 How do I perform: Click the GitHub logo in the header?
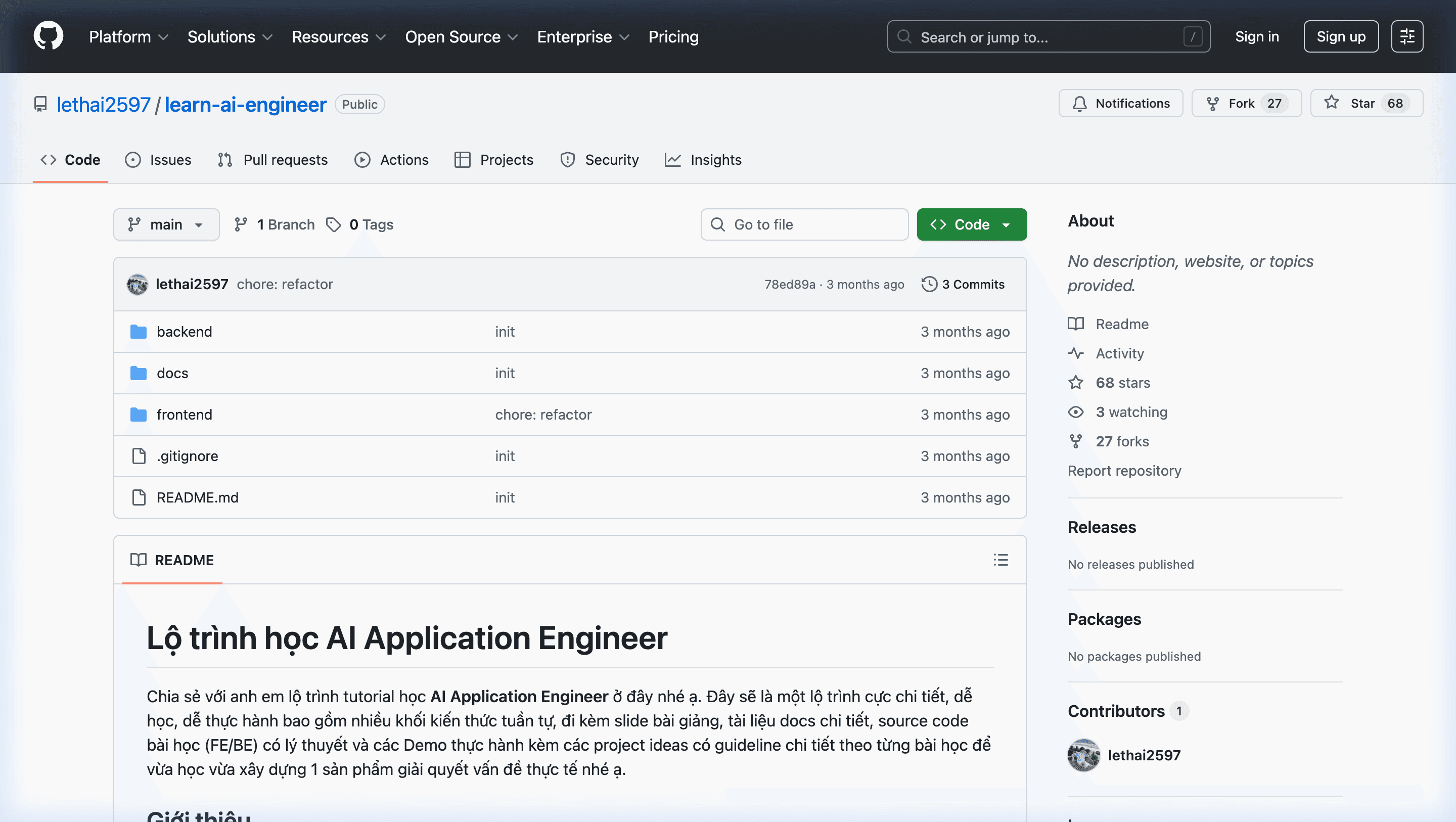49,35
